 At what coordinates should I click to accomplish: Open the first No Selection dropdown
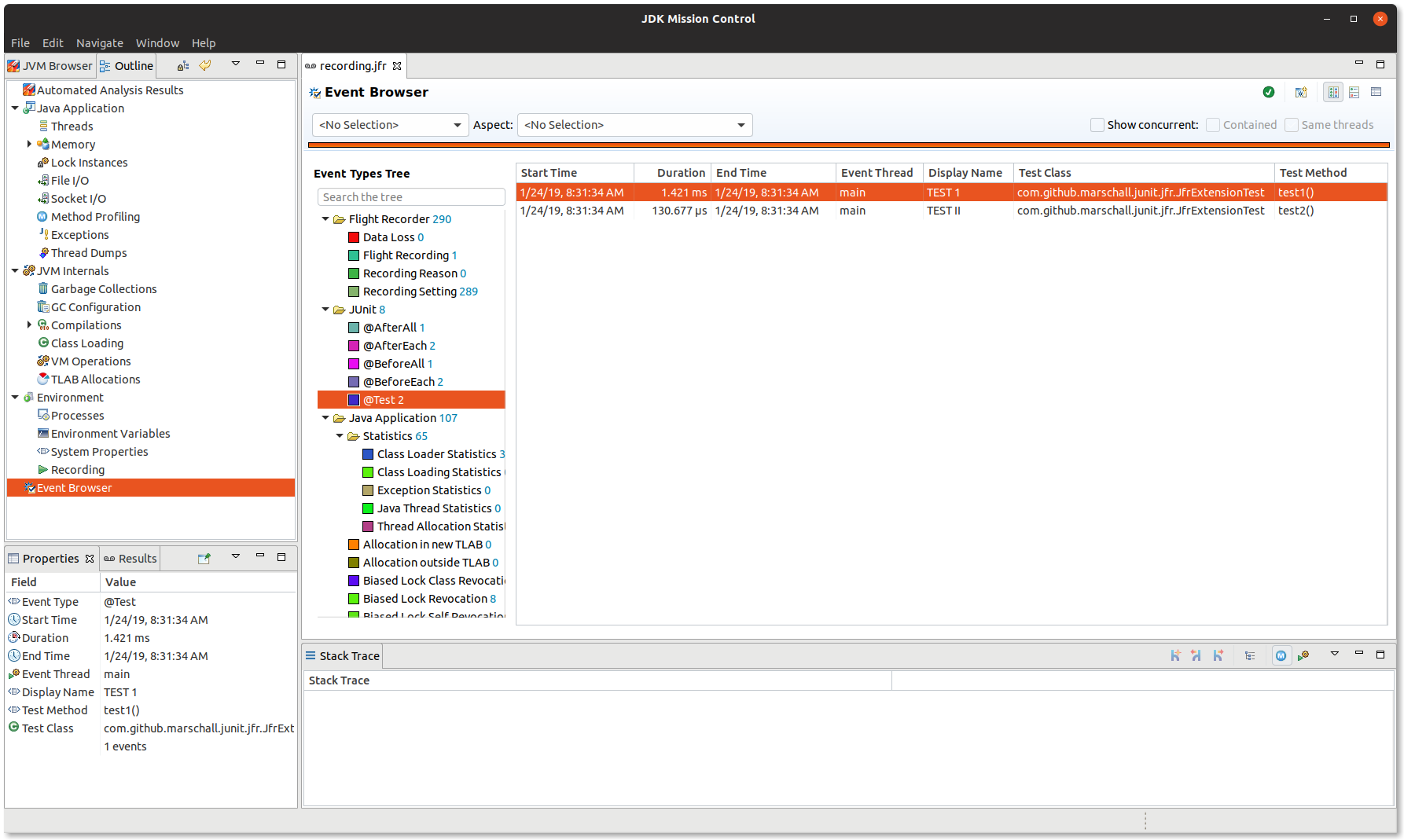click(390, 124)
